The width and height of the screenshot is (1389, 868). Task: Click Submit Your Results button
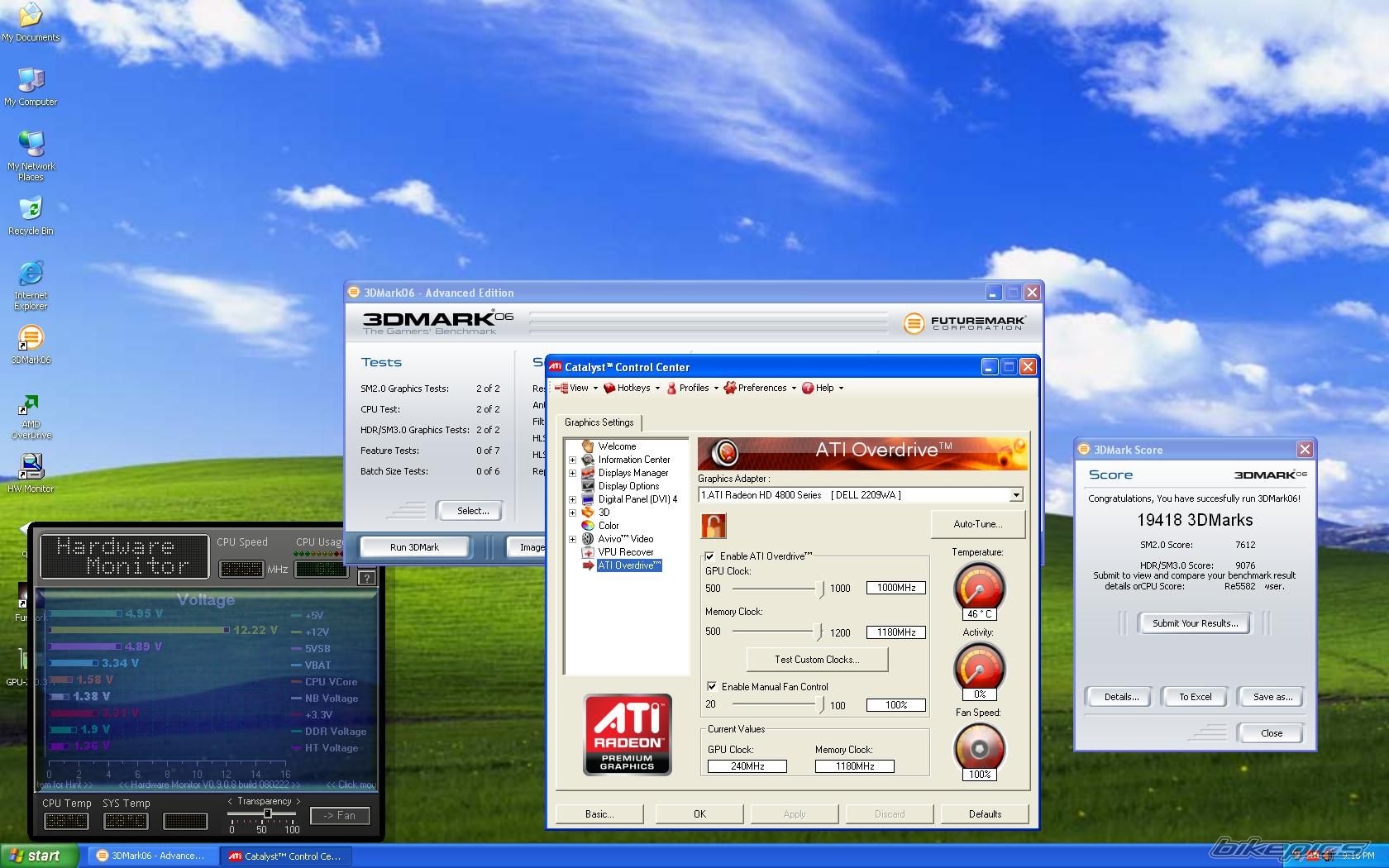pos(1195,623)
